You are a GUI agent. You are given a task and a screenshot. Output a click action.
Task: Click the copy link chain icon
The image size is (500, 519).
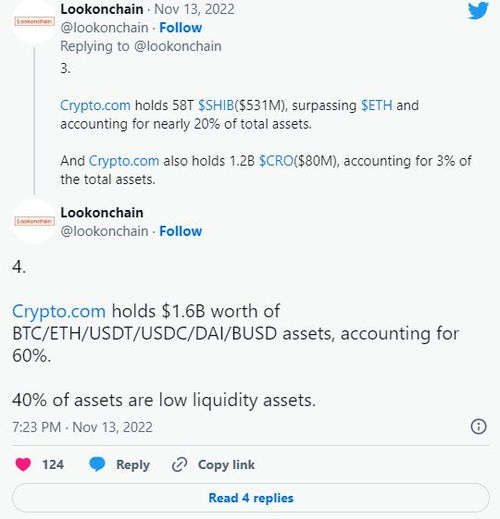click(179, 465)
